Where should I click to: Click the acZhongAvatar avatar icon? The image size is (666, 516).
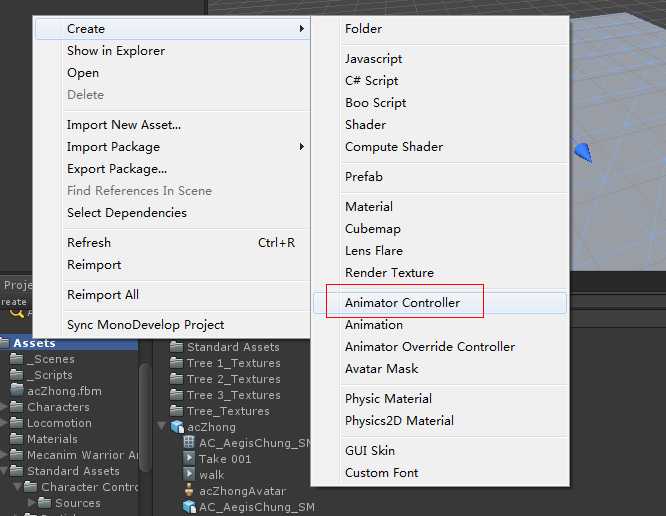click(x=189, y=491)
